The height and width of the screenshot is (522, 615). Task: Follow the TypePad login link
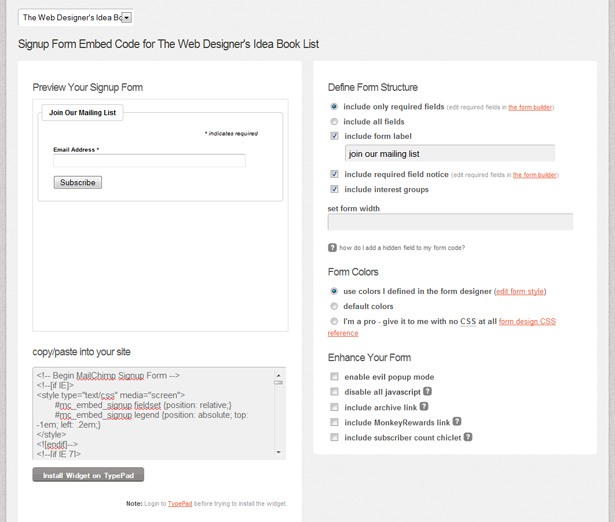click(x=180, y=504)
